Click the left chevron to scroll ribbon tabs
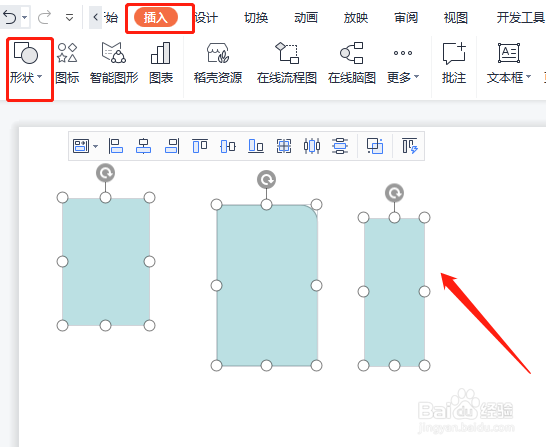Screen dimensions: 546x447 click(95, 17)
